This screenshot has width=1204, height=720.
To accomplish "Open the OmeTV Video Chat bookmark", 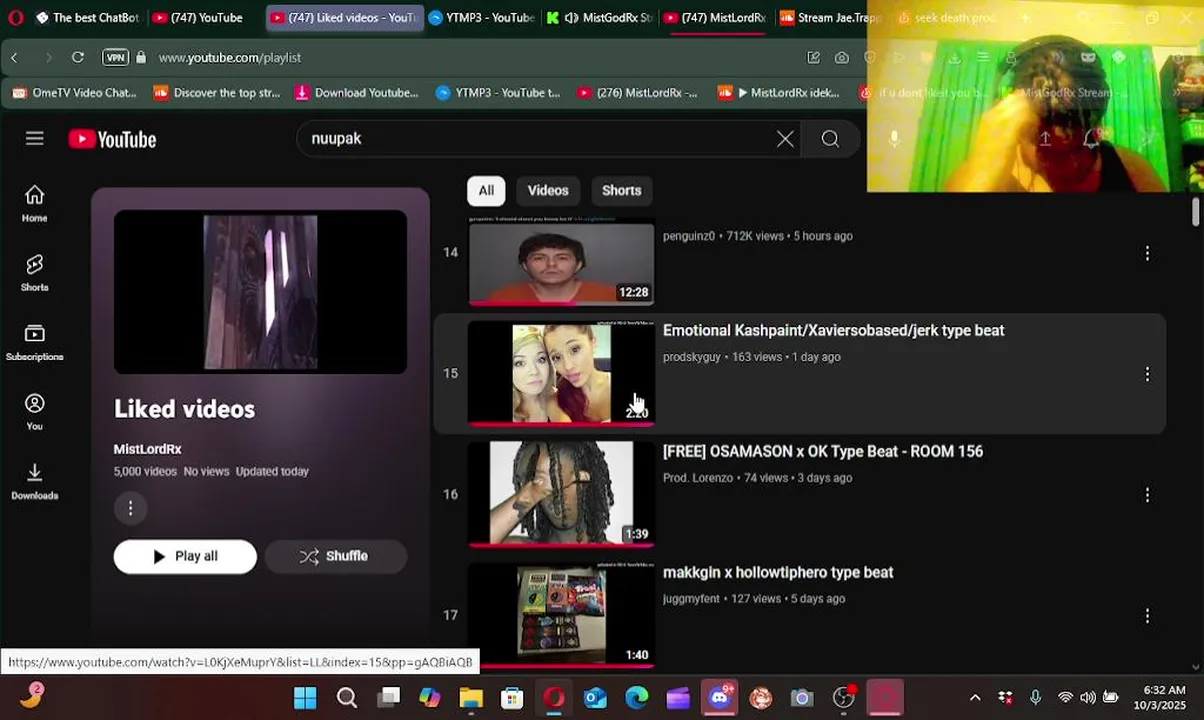I will (x=74, y=93).
